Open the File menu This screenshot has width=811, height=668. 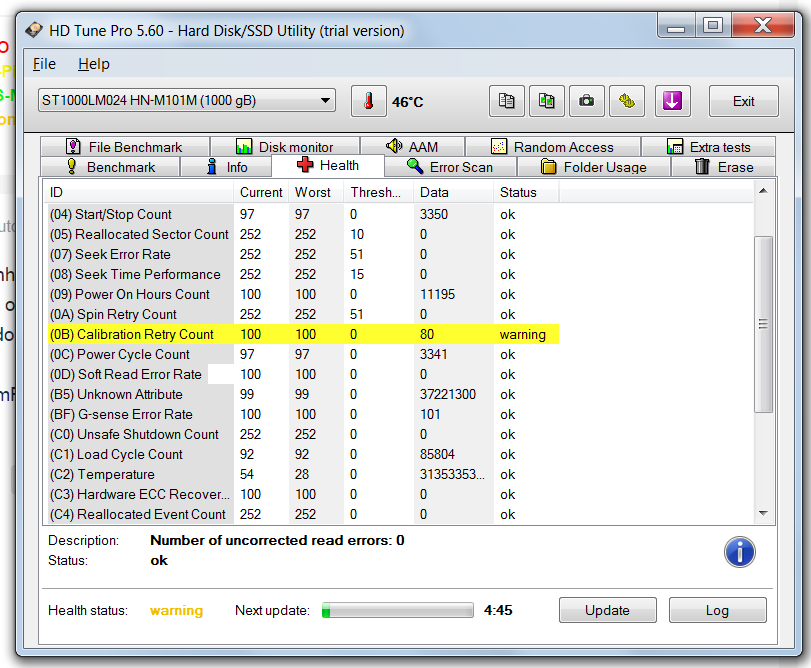44,64
